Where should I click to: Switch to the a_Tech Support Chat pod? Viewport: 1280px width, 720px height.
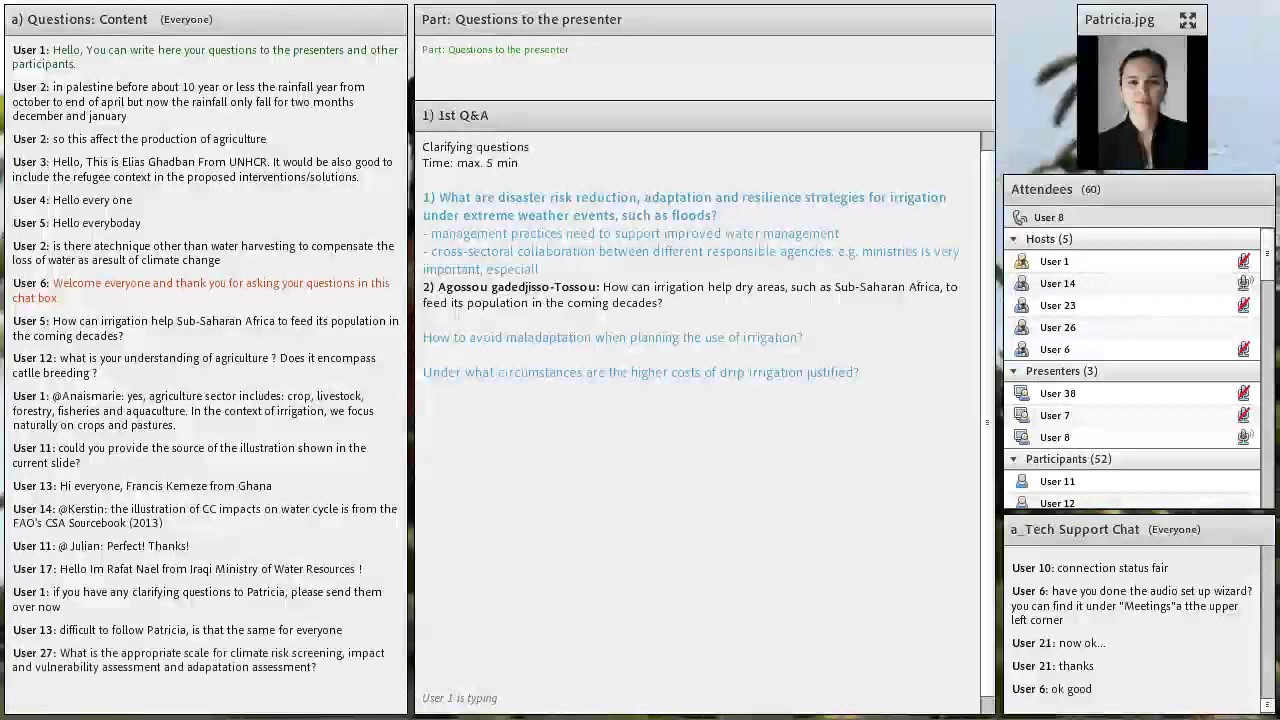pyautogui.click(x=1075, y=529)
